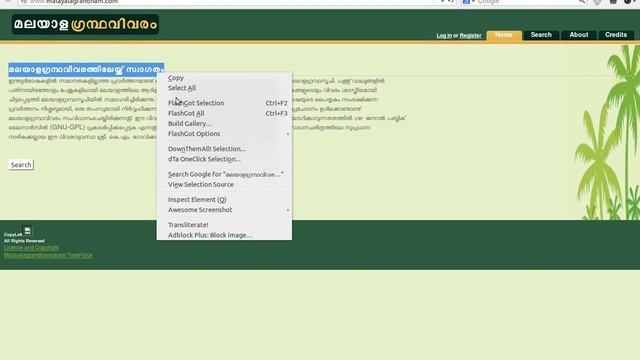Open the Home tab
This screenshot has width=640, height=360.
coord(504,35)
